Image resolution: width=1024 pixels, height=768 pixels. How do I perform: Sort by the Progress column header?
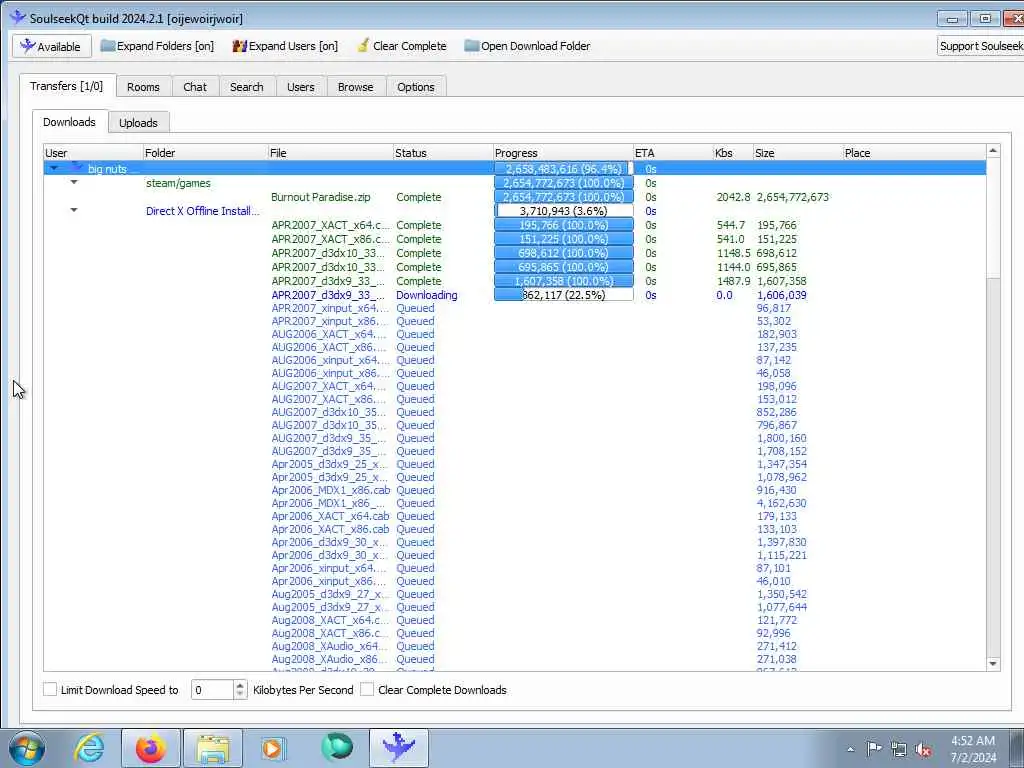coord(563,153)
